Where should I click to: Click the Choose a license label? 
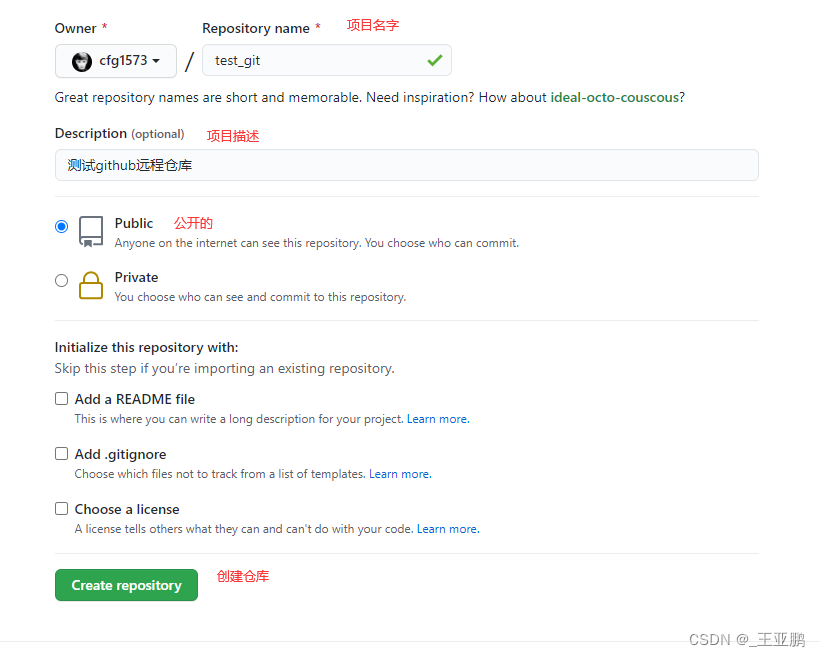127,509
